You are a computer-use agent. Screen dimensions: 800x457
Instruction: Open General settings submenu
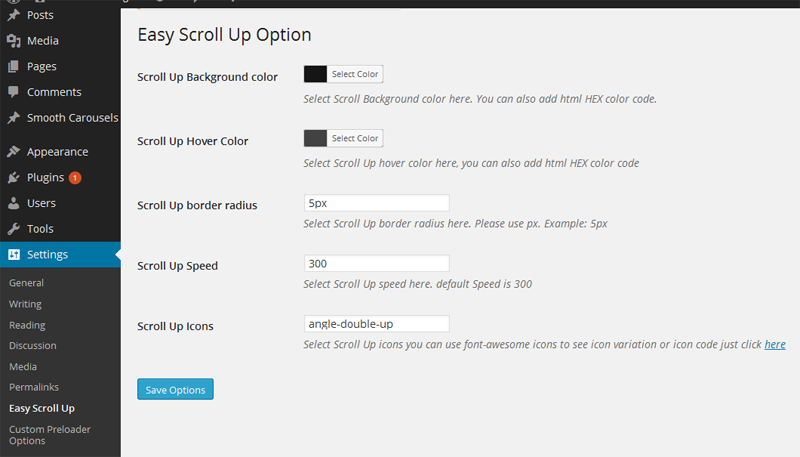(27, 283)
